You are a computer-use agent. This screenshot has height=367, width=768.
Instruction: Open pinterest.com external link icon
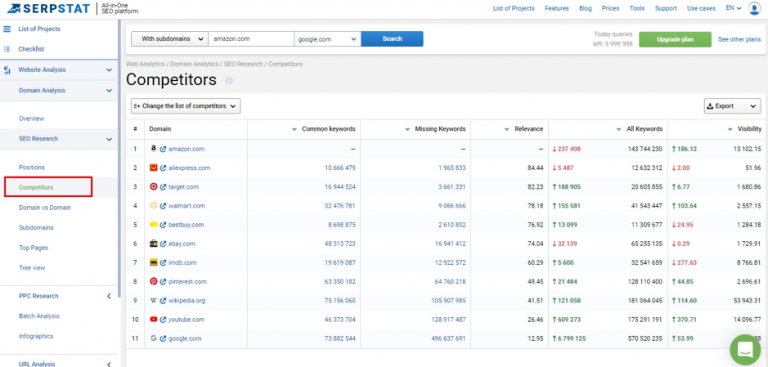tap(163, 282)
